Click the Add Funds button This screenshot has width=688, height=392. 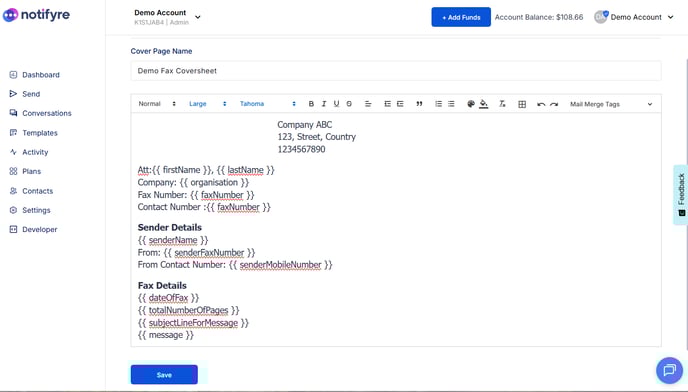click(461, 17)
